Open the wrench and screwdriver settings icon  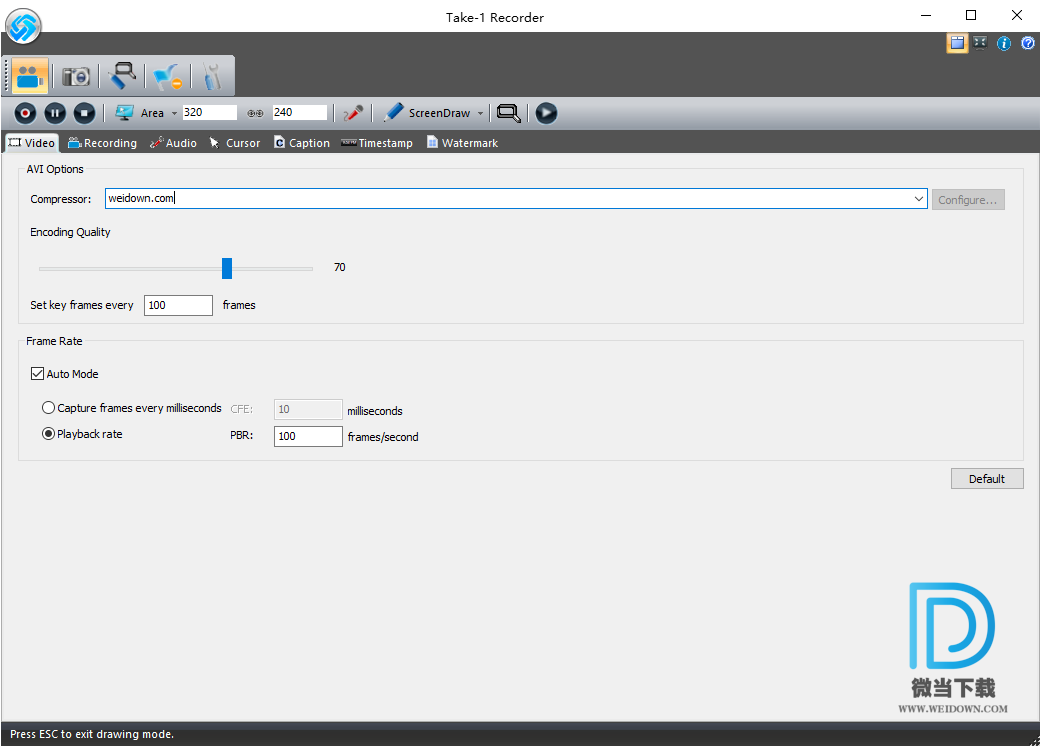212,76
